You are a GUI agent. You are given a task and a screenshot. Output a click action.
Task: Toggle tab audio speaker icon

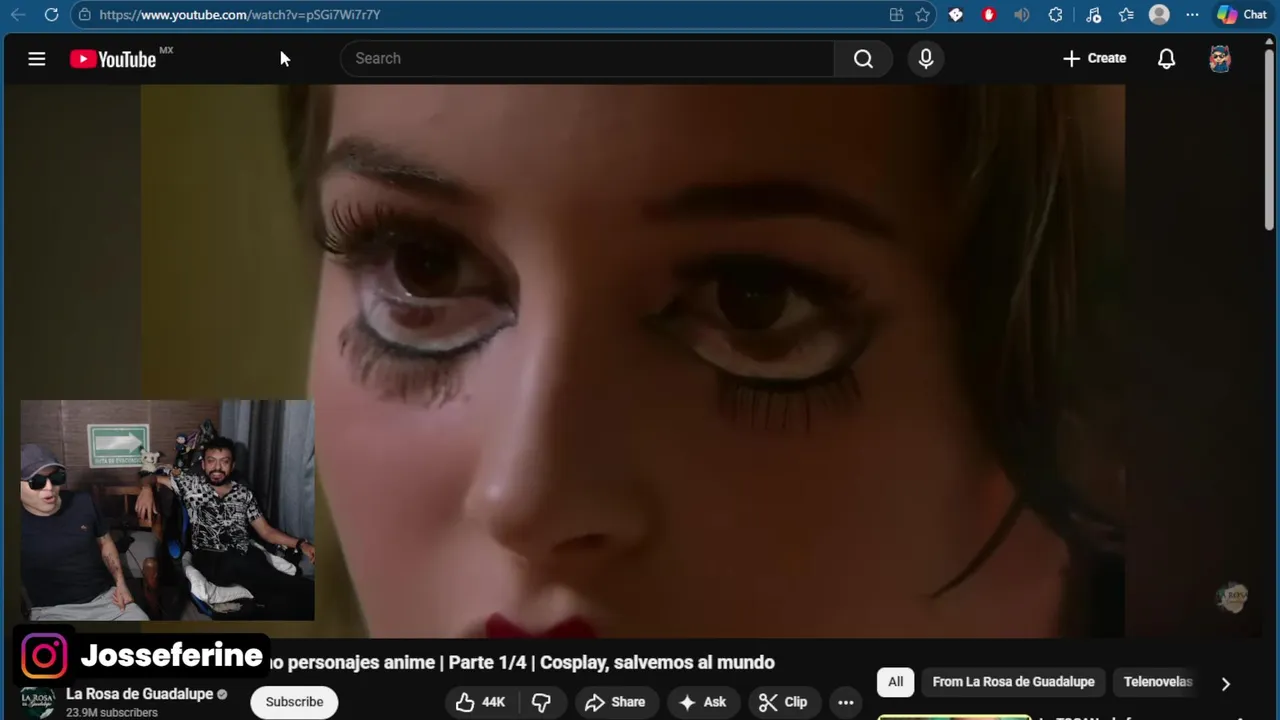point(1021,15)
